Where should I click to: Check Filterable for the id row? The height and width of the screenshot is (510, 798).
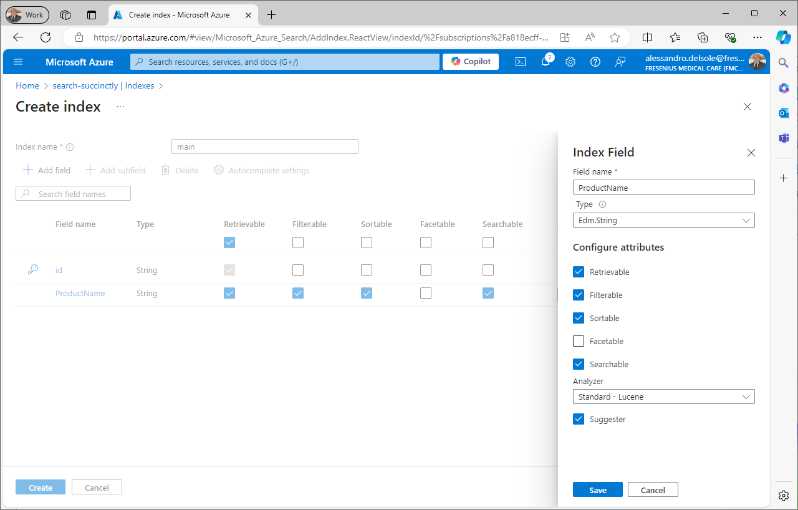point(298,270)
